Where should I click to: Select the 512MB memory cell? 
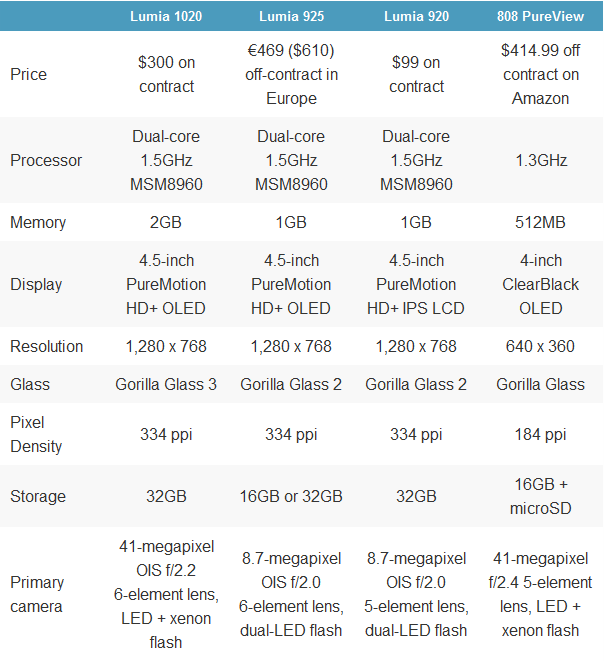(540, 223)
